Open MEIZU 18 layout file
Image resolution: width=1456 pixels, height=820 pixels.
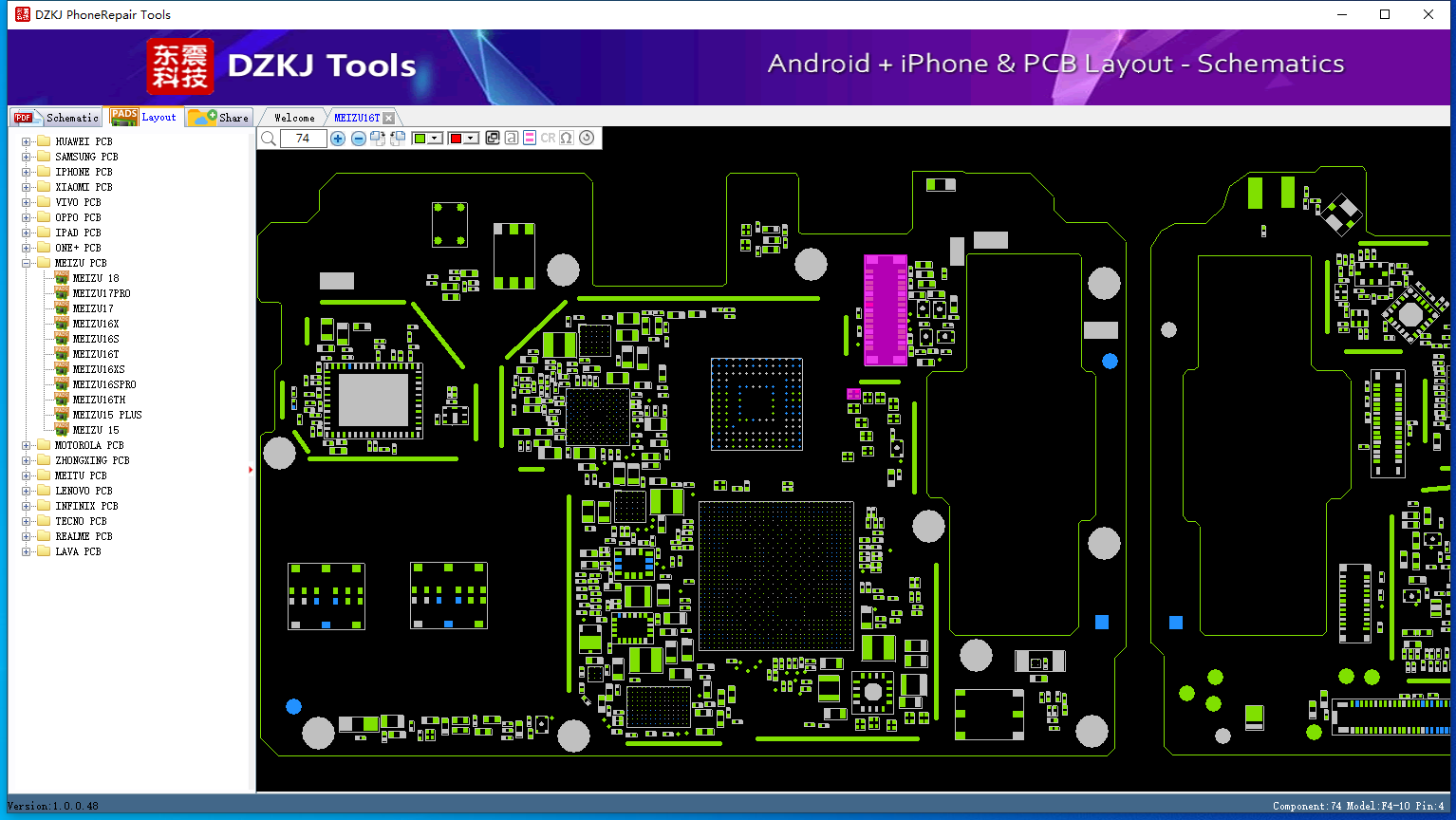96,278
